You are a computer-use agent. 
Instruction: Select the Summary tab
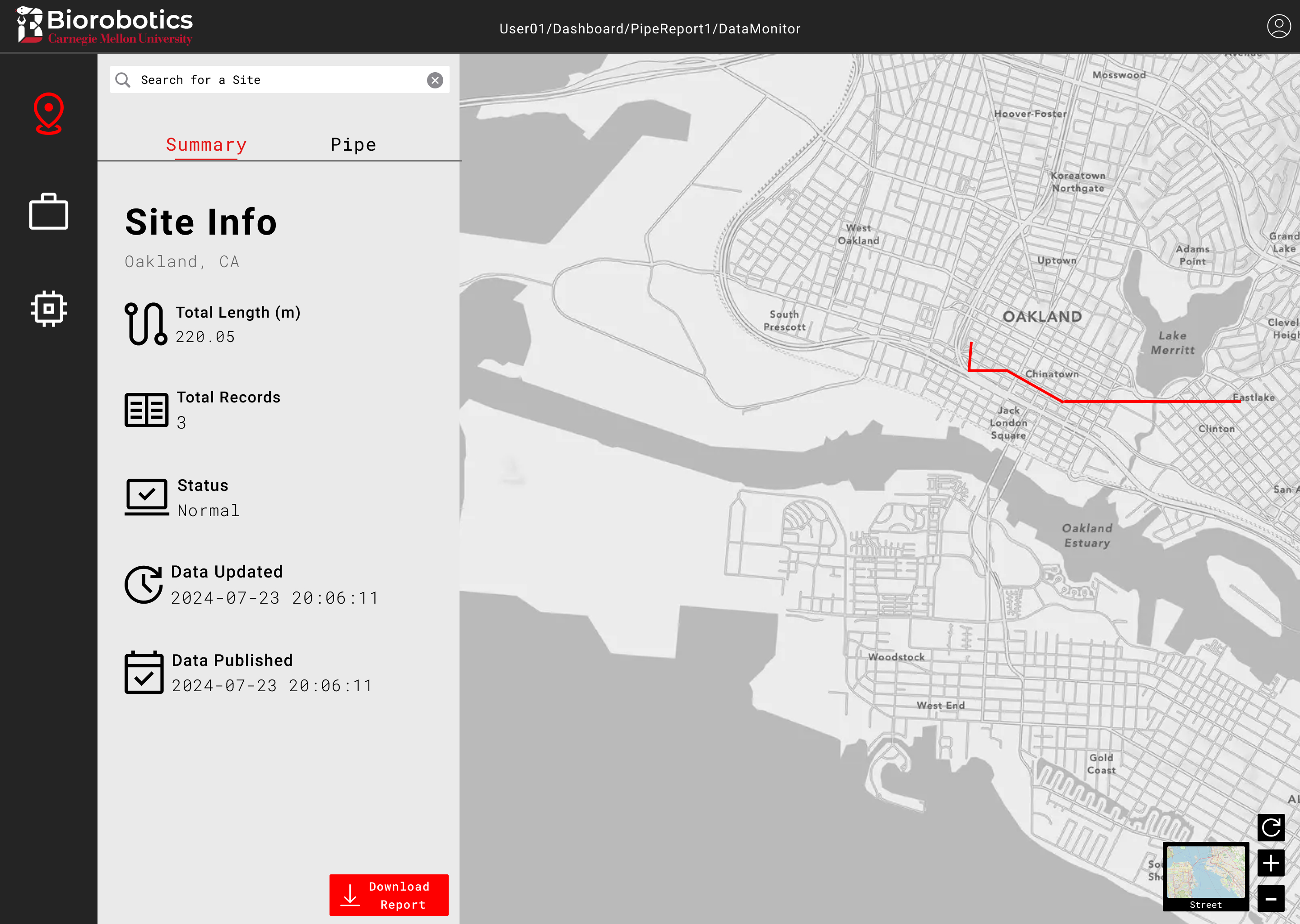206,144
